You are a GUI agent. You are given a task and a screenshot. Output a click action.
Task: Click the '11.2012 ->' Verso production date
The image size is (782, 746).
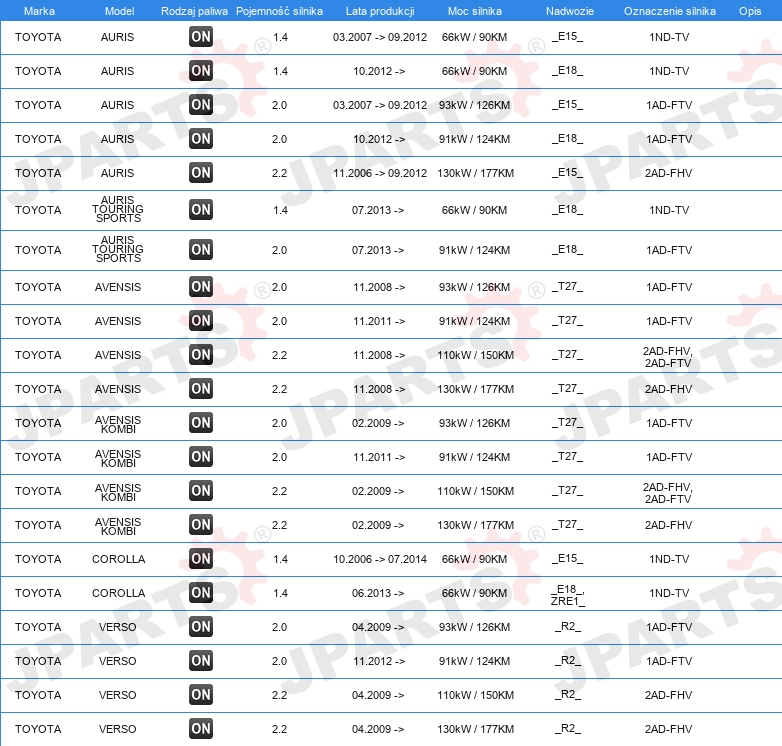click(379, 661)
